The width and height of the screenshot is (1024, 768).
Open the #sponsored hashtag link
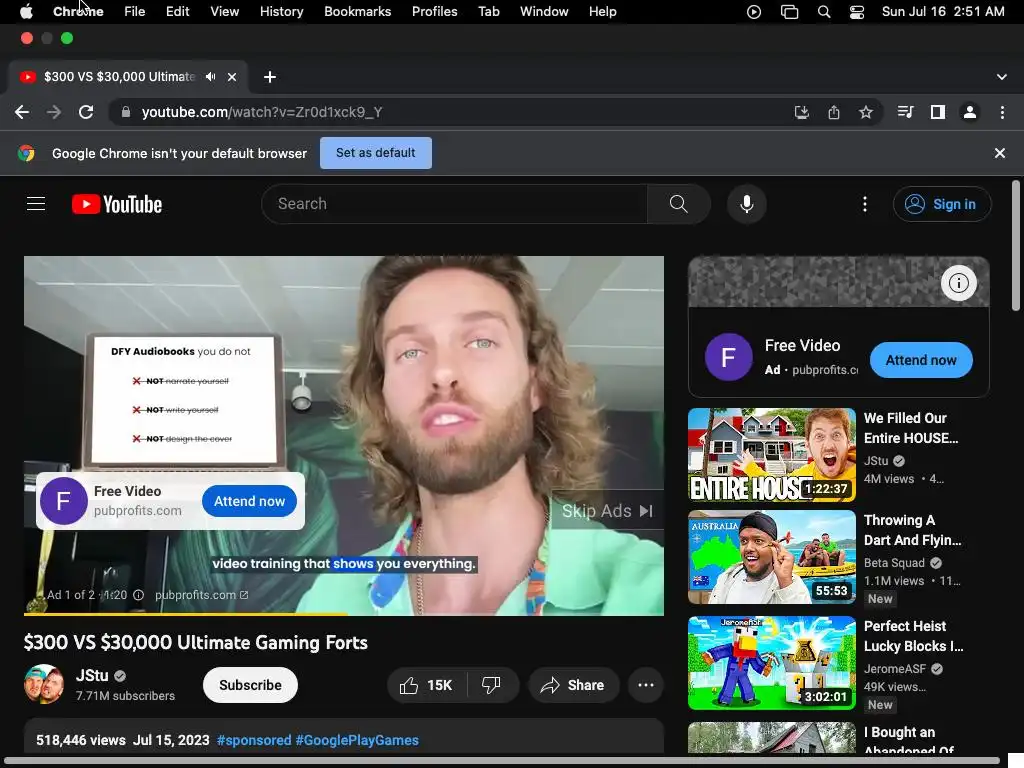[x=254, y=740]
